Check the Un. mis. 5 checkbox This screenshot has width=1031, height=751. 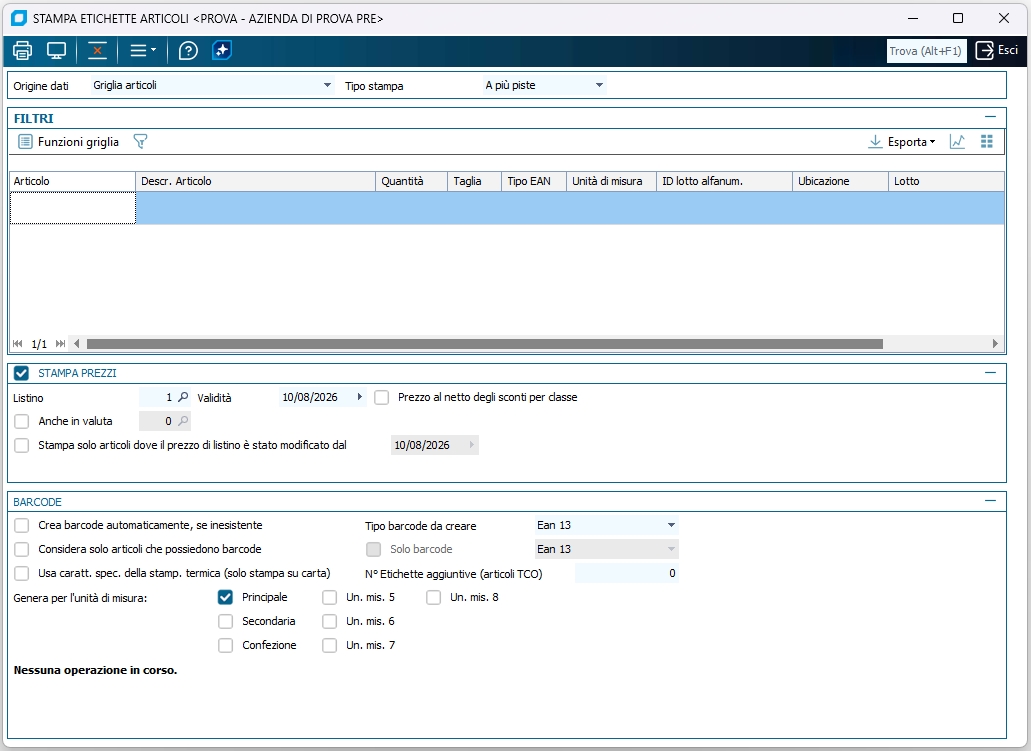pos(329,598)
